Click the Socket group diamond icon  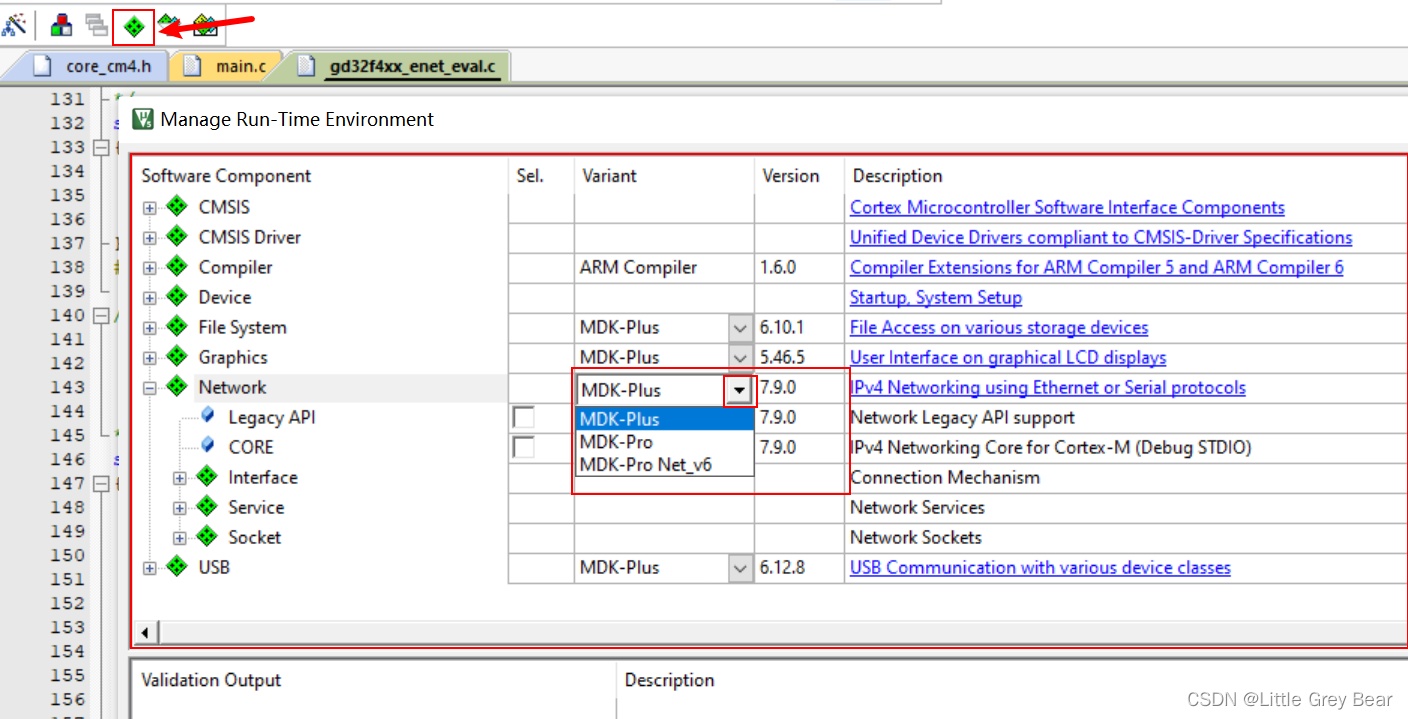(x=207, y=537)
